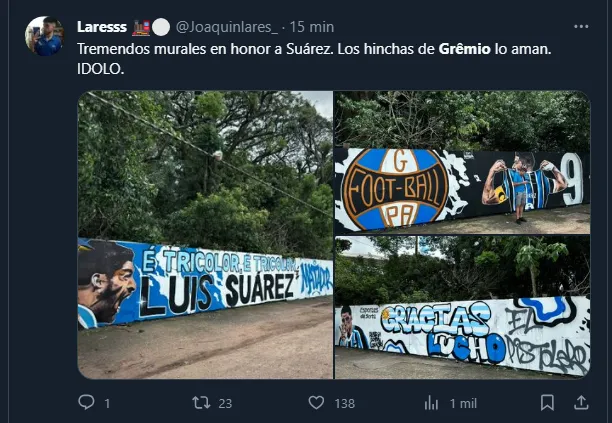
Task: Open the Gracias Lucho mural photo
Action: coord(463,307)
